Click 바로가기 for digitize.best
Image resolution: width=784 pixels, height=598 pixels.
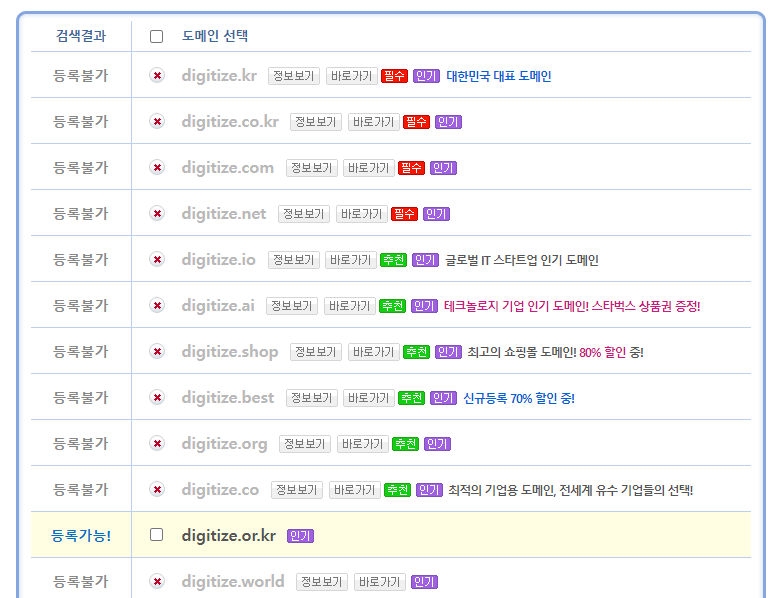368,398
